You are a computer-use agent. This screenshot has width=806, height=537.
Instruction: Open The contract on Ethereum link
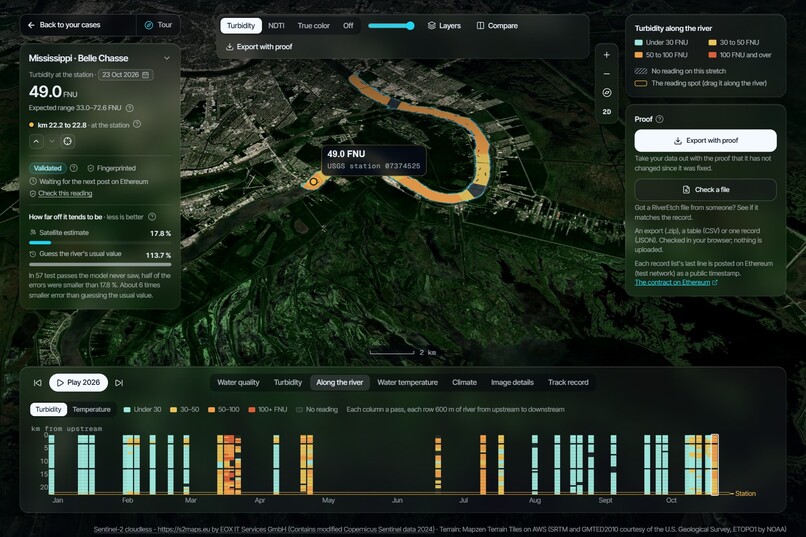(675, 283)
